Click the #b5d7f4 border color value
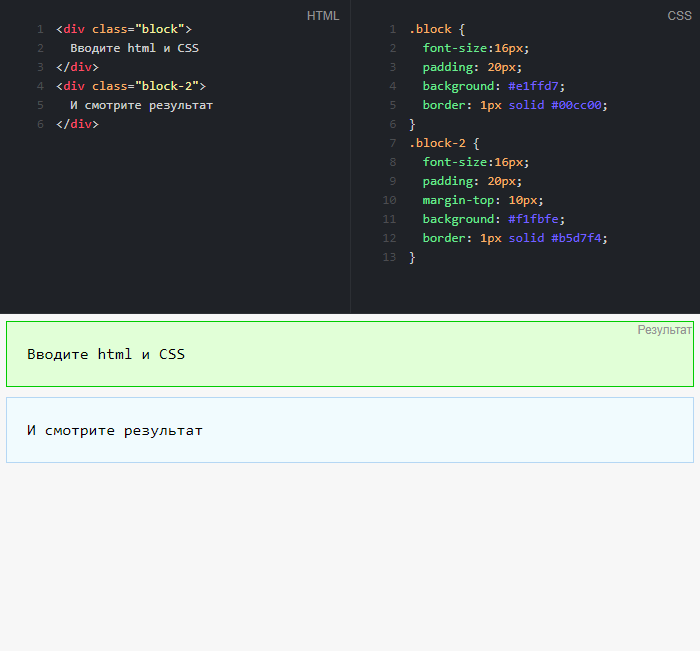This screenshot has width=700, height=651. tap(578, 238)
